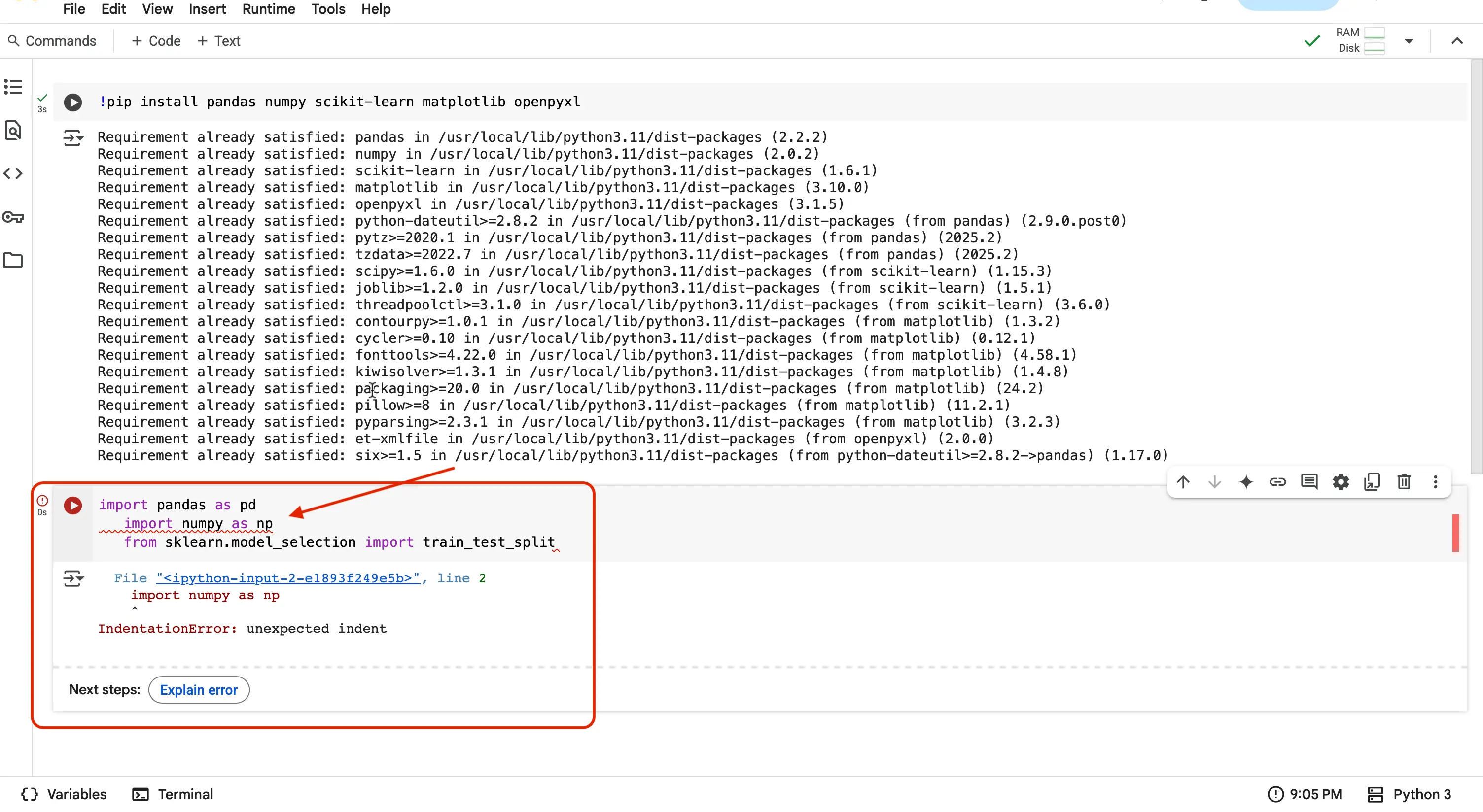Open the Runtime menu
Image resolution: width=1483 pixels, height=812 pixels.
[x=269, y=9]
